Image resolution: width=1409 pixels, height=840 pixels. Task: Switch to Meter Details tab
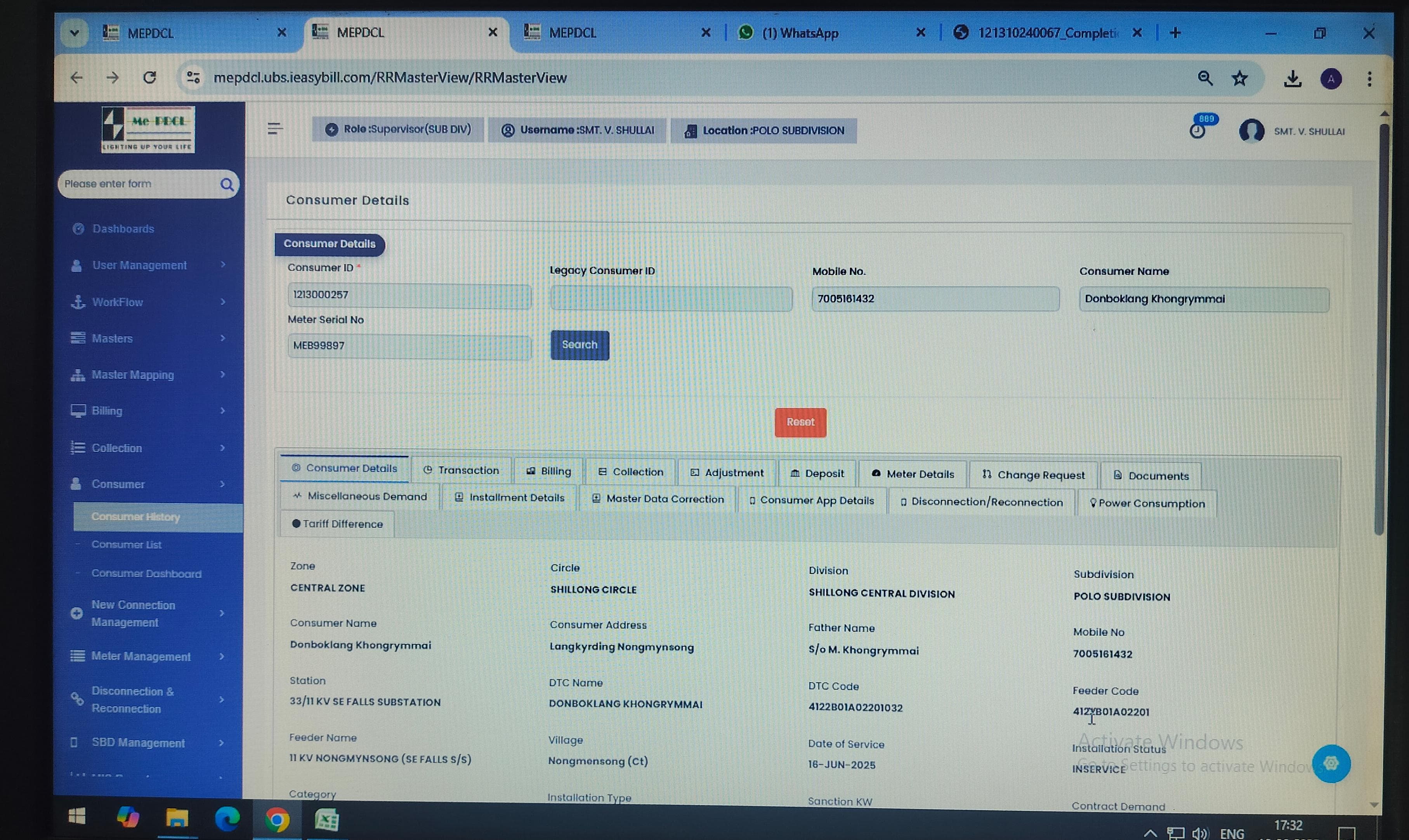pos(913,474)
